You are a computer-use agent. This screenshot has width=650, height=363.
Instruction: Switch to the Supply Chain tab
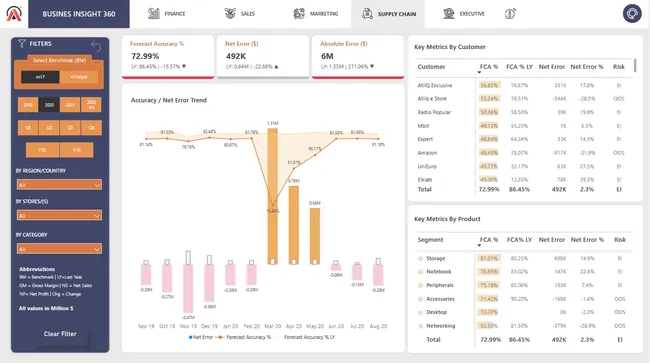(x=388, y=14)
